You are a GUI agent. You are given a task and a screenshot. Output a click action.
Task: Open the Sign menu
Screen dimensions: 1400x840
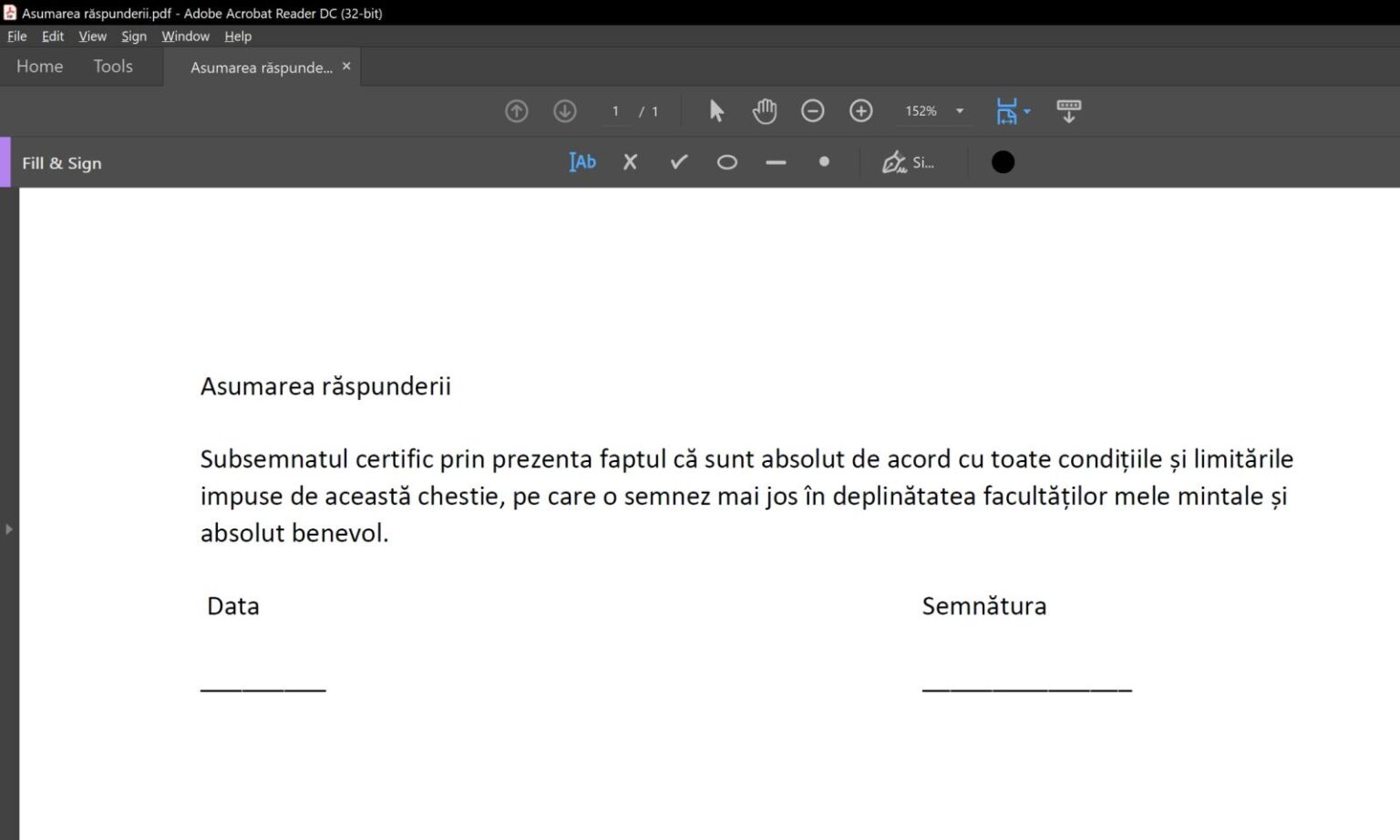point(133,36)
